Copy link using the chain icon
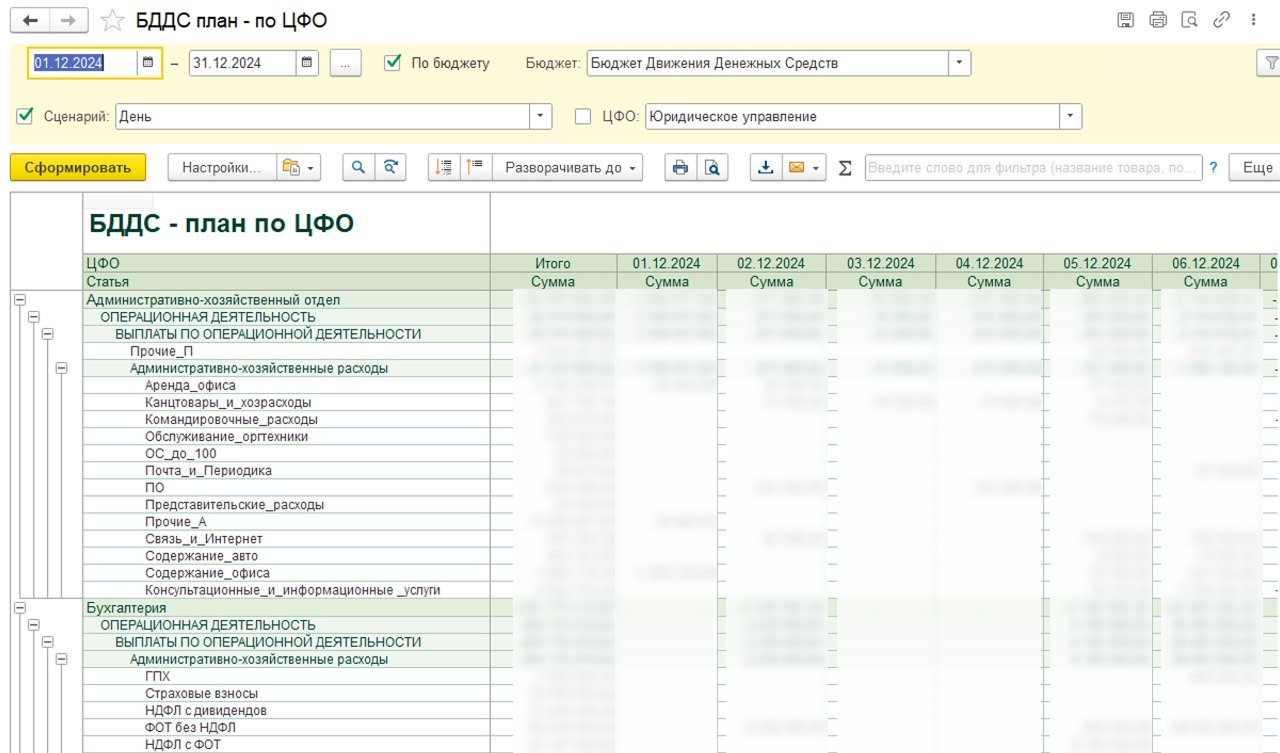This screenshot has height=753, width=1280. pyautogui.click(x=1221, y=20)
